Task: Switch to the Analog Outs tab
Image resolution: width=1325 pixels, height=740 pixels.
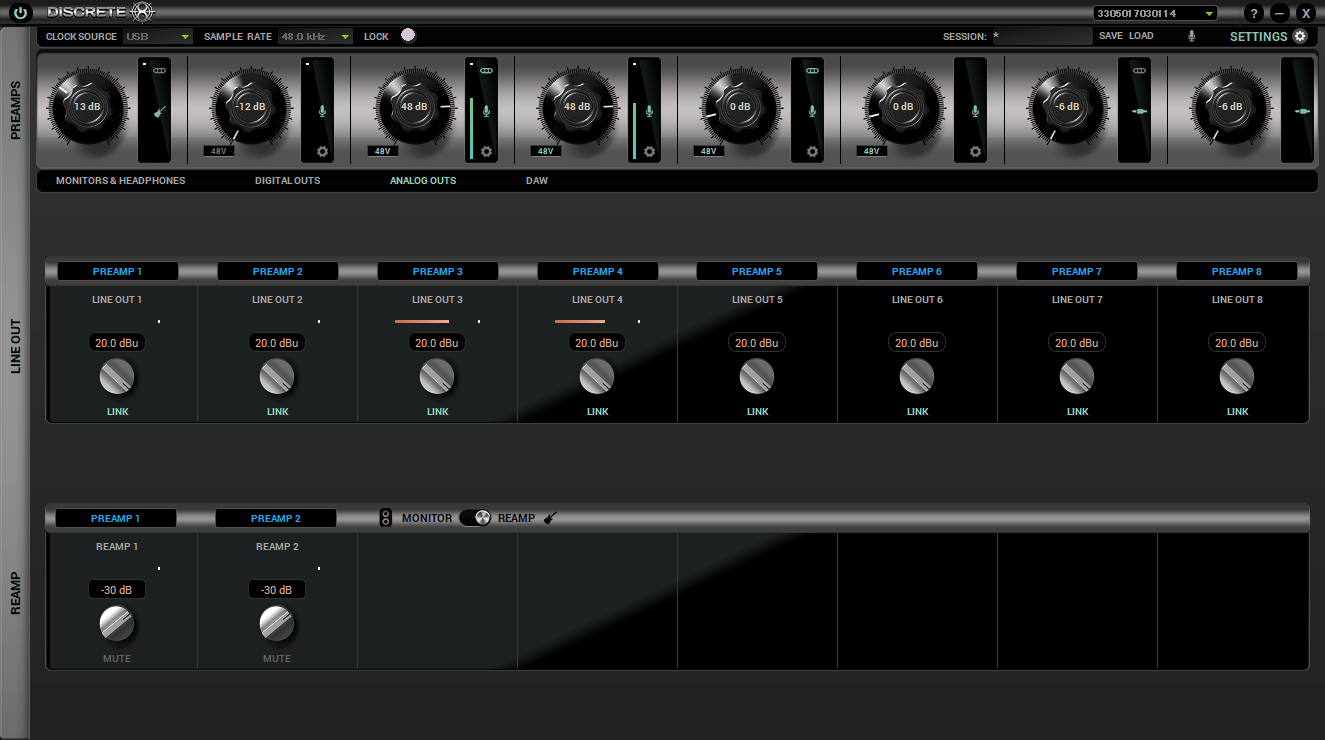Action: [x=423, y=181]
